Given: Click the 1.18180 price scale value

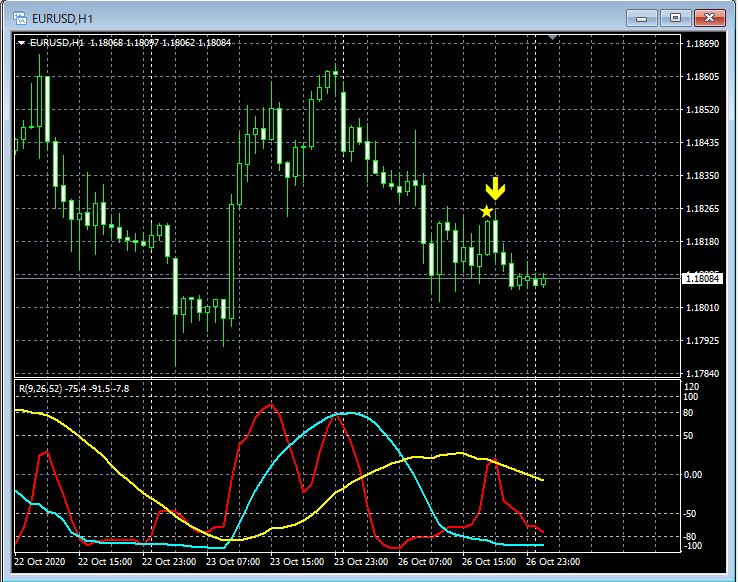Looking at the screenshot, I should tap(703, 241).
